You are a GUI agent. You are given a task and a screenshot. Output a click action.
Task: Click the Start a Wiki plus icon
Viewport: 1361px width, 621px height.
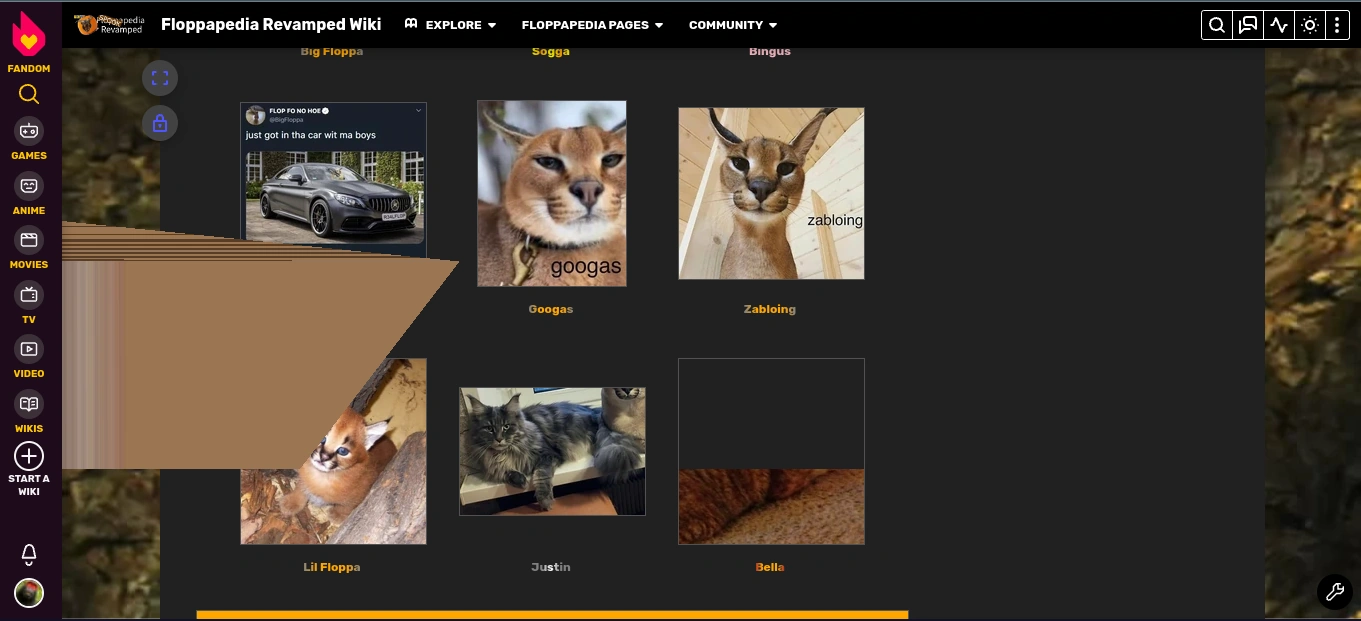click(29, 456)
